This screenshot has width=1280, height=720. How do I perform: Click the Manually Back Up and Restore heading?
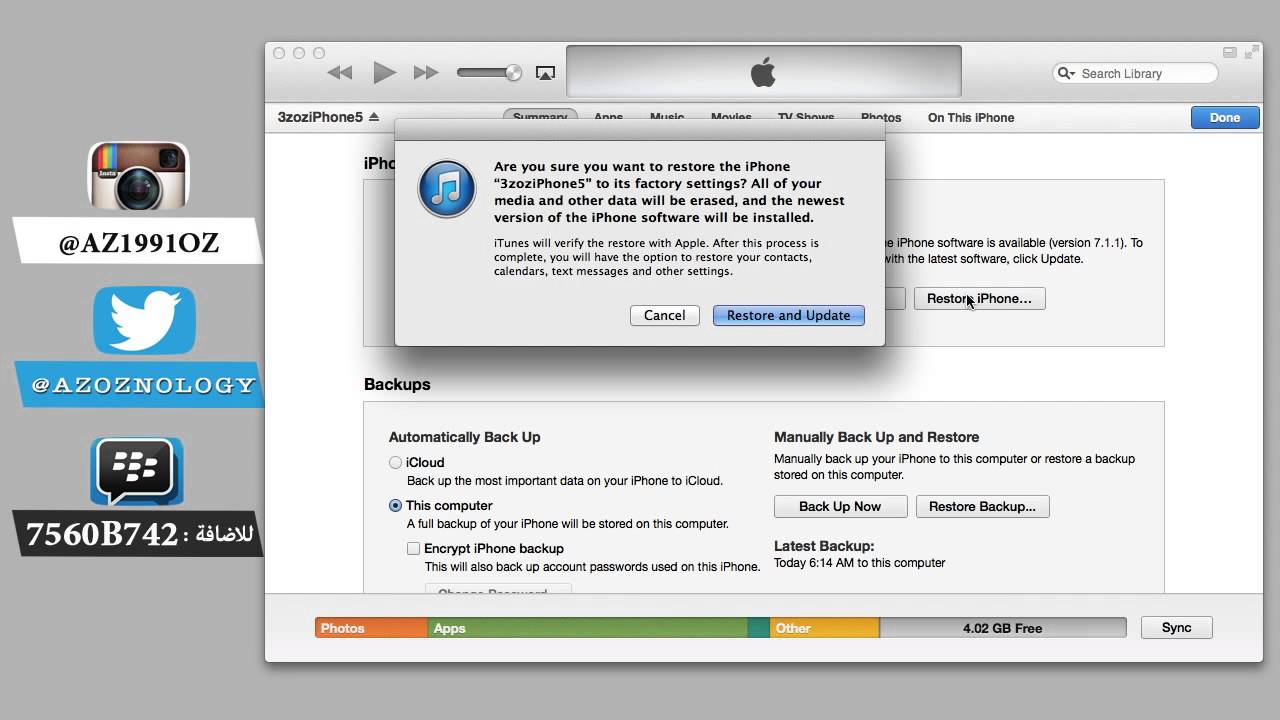tap(876, 437)
